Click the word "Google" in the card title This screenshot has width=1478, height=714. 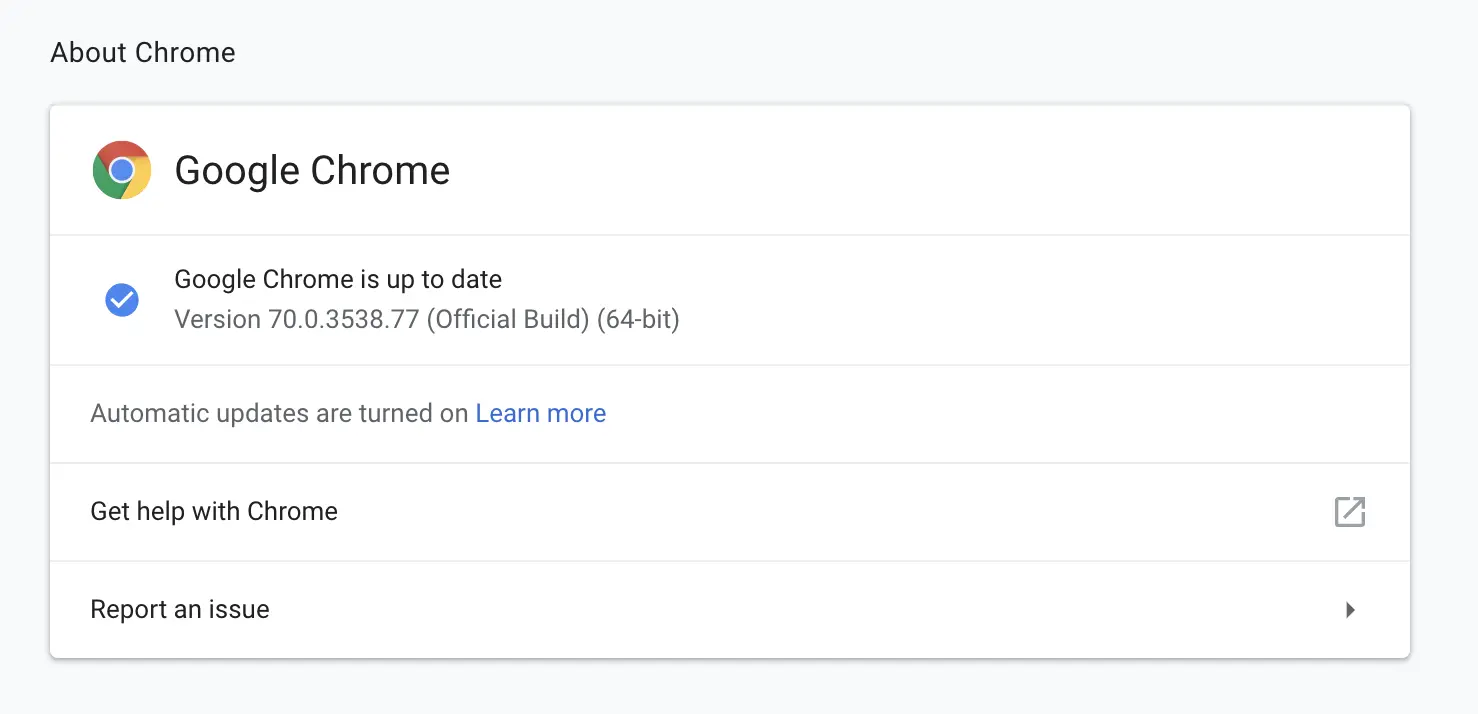(238, 171)
